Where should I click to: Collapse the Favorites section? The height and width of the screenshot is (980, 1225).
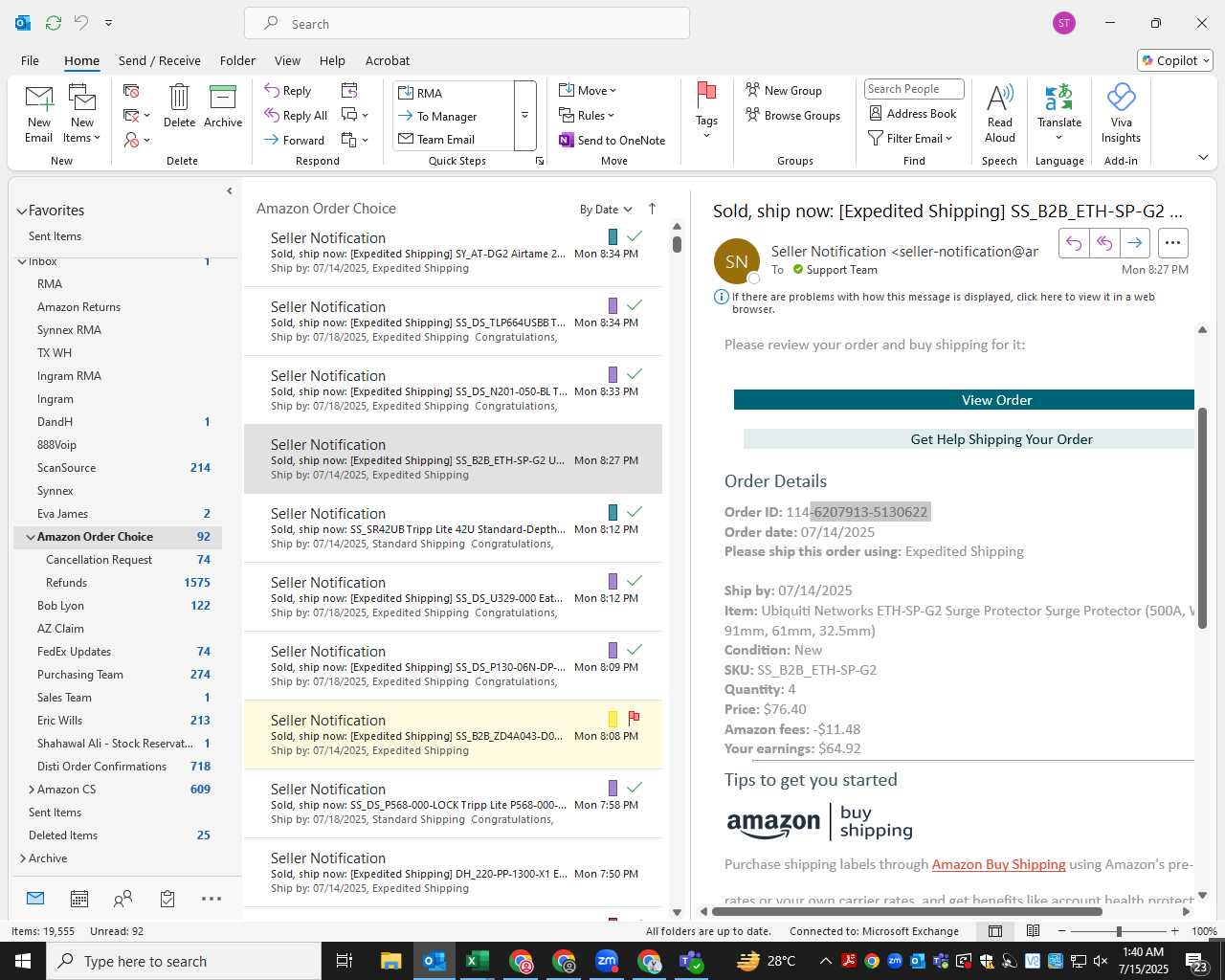click(x=22, y=211)
